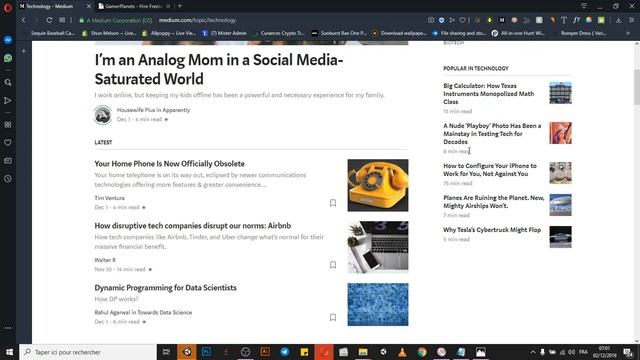Viewport: 640px width, 360px height.
Task: Open the sidebar search icon
Action: click(8, 82)
